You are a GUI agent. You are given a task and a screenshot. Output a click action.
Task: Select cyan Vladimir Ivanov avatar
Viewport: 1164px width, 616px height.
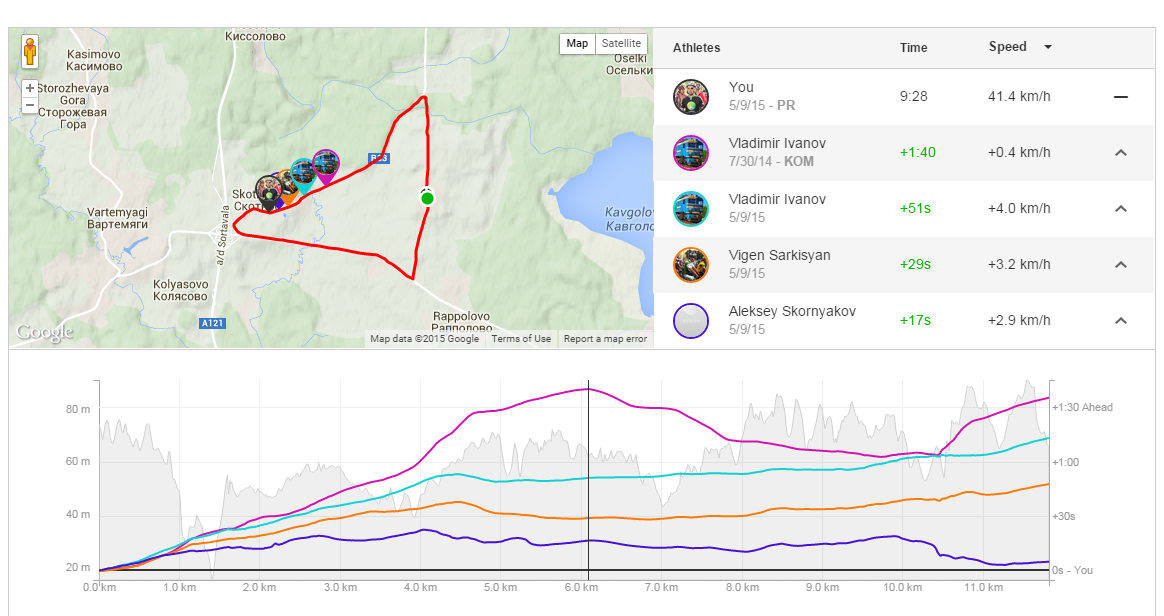click(x=691, y=209)
